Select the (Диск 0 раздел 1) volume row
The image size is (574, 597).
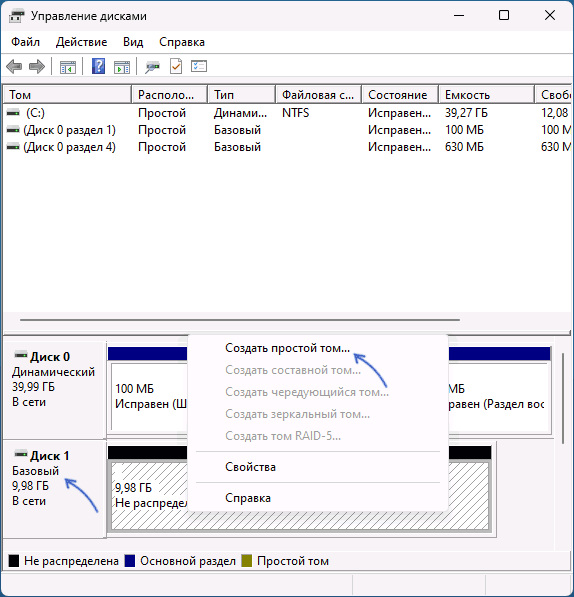pyautogui.click(x=287, y=130)
